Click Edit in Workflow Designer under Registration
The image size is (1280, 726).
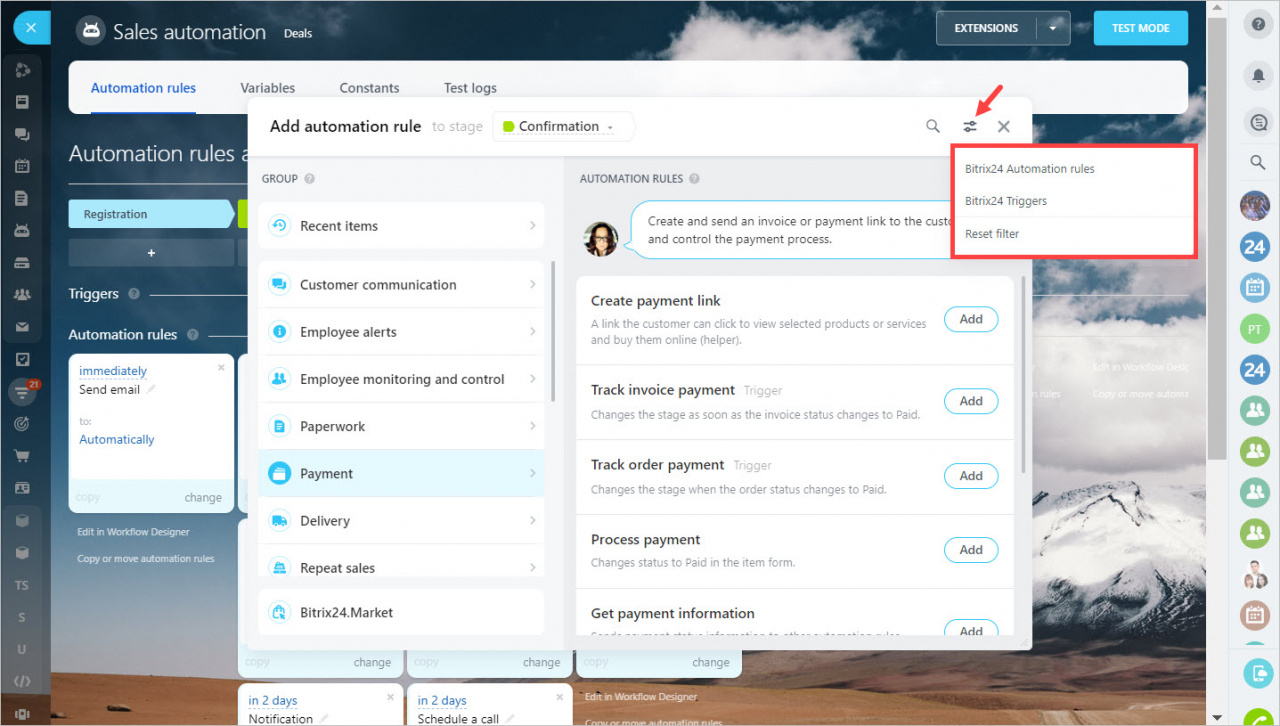[x=133, y=532]
